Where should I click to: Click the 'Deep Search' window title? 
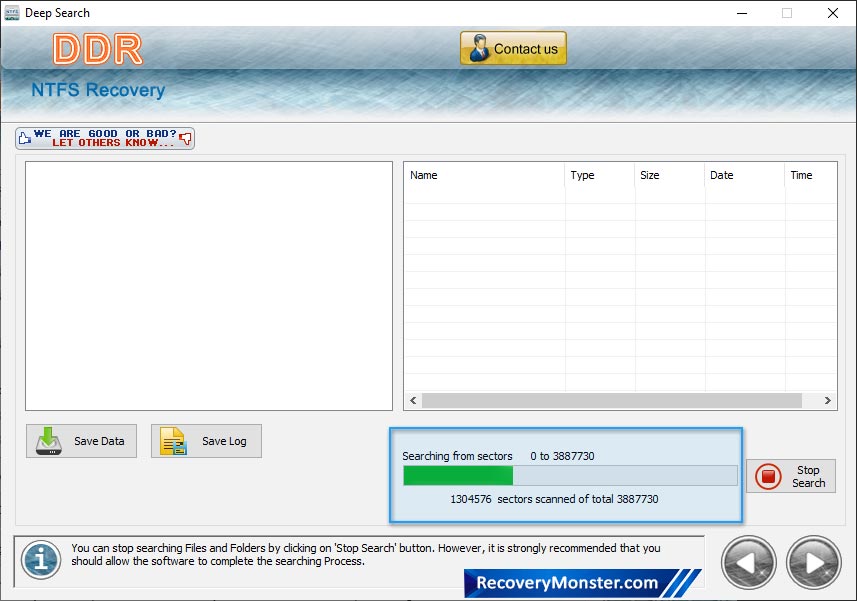(57, 13)
